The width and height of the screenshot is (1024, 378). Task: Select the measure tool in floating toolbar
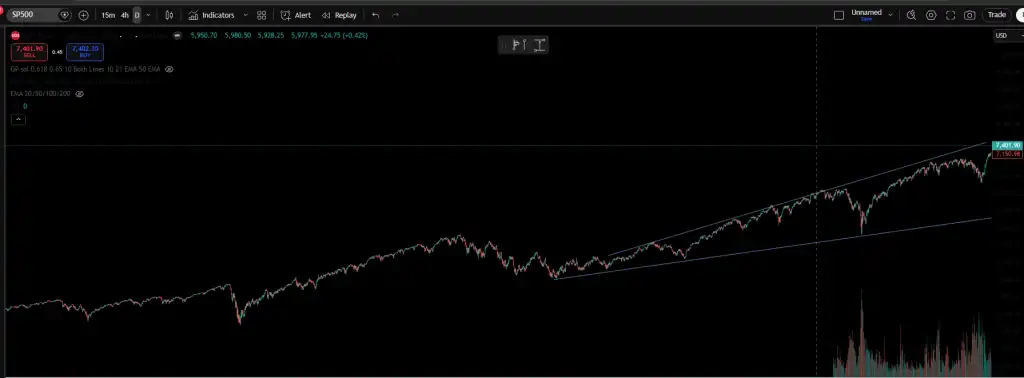pos(539,45)
